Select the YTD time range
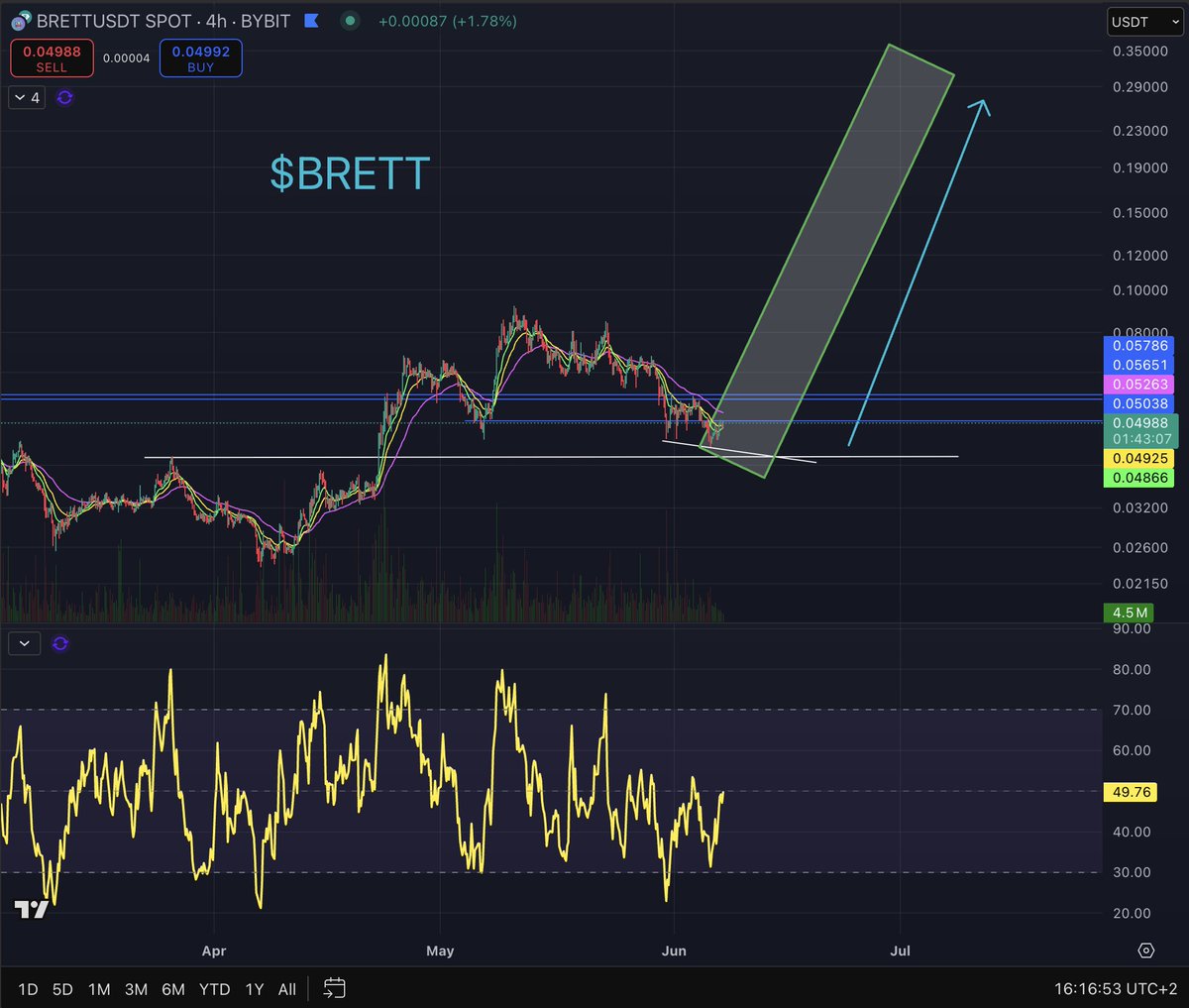The height and width of the screenshot is (1008, 1189). pyautogui.click(x=215, y=989)
